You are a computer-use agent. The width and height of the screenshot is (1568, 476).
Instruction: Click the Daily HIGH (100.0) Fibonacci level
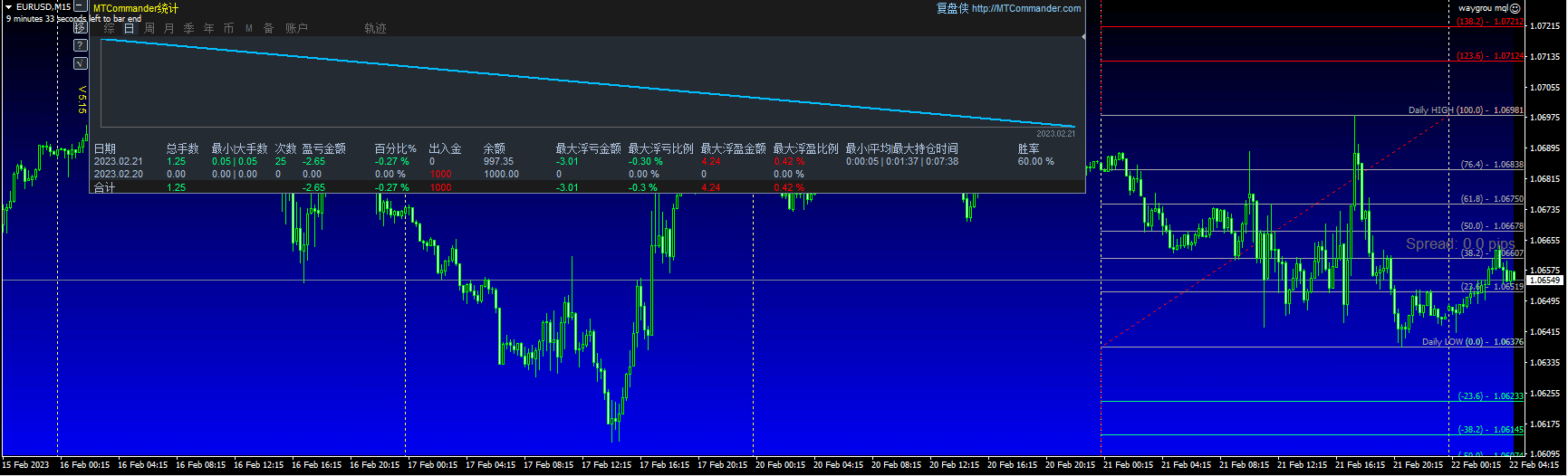(x=1466, y=110)
